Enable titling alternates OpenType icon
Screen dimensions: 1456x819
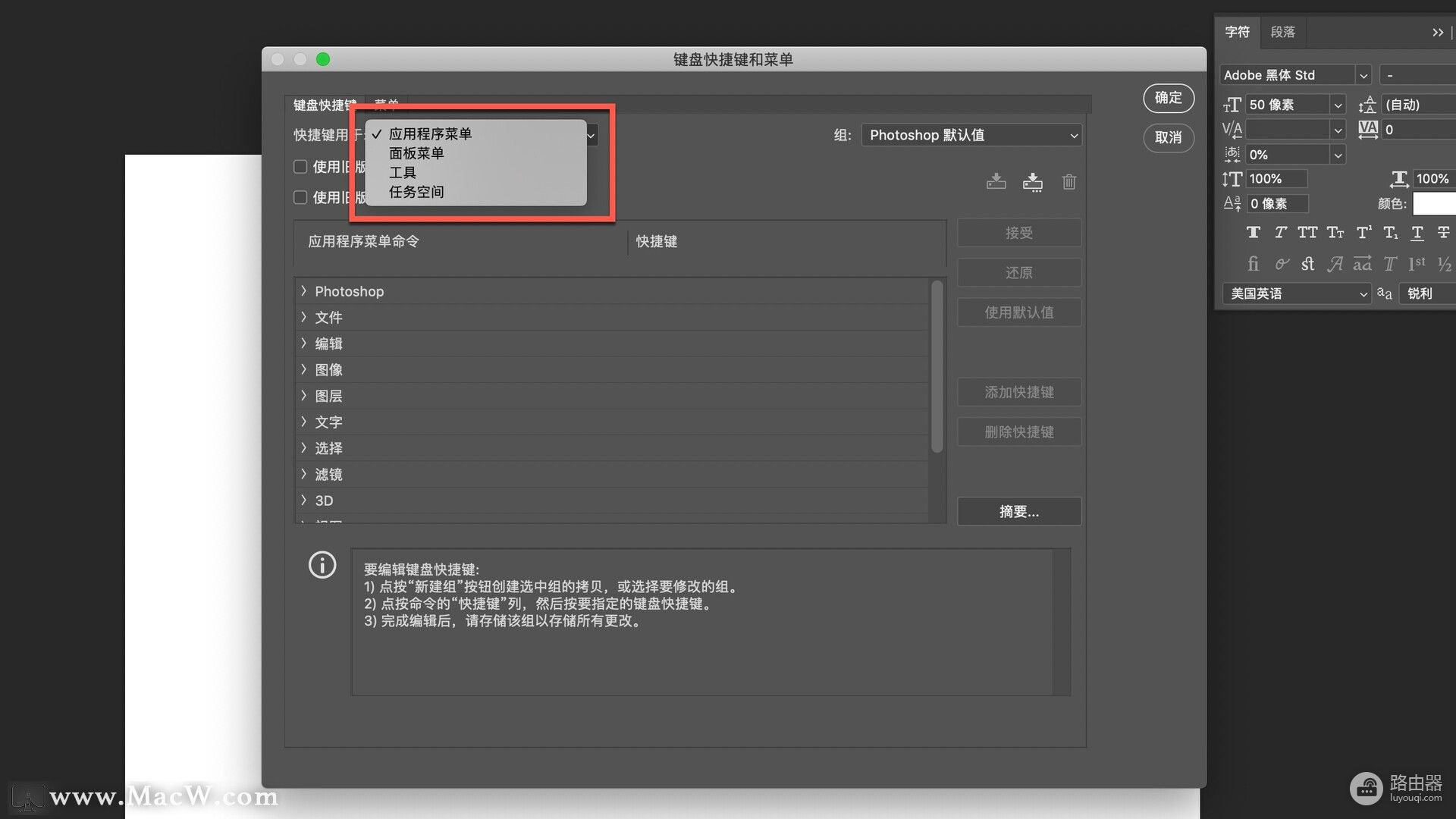tap(1390, 264)
